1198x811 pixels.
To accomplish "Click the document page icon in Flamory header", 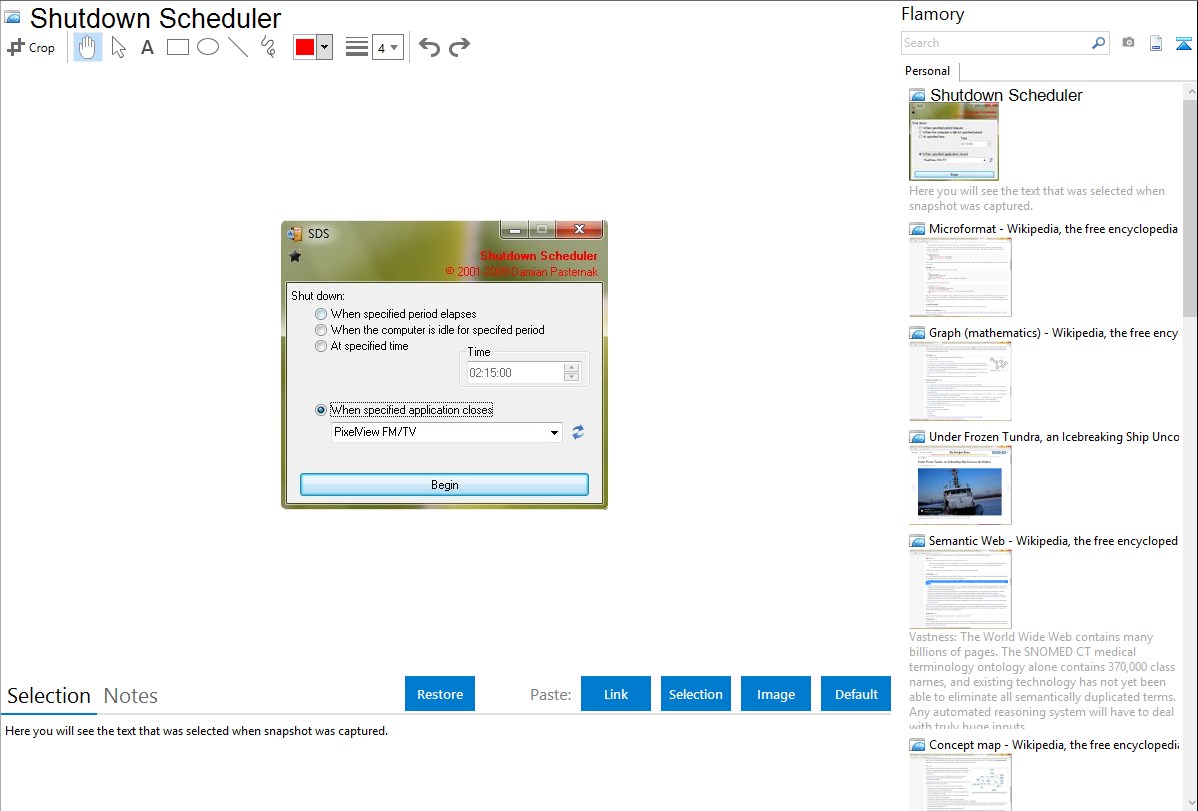I will coord(1156,43).
